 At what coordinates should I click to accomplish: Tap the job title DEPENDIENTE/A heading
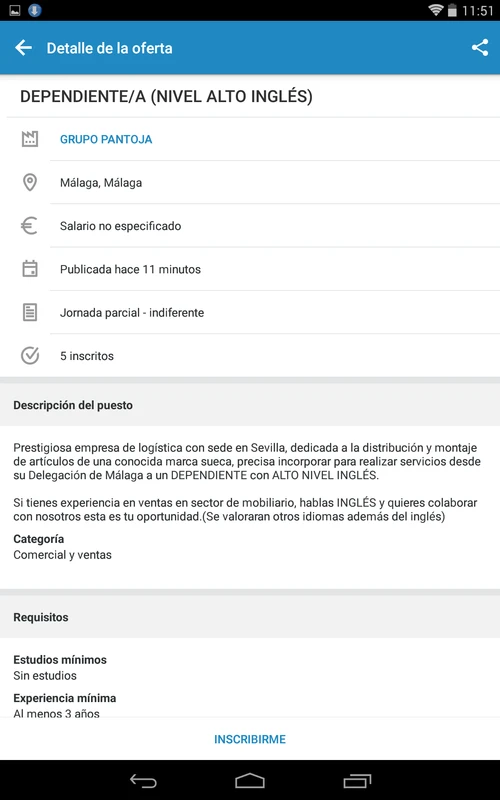166,96
